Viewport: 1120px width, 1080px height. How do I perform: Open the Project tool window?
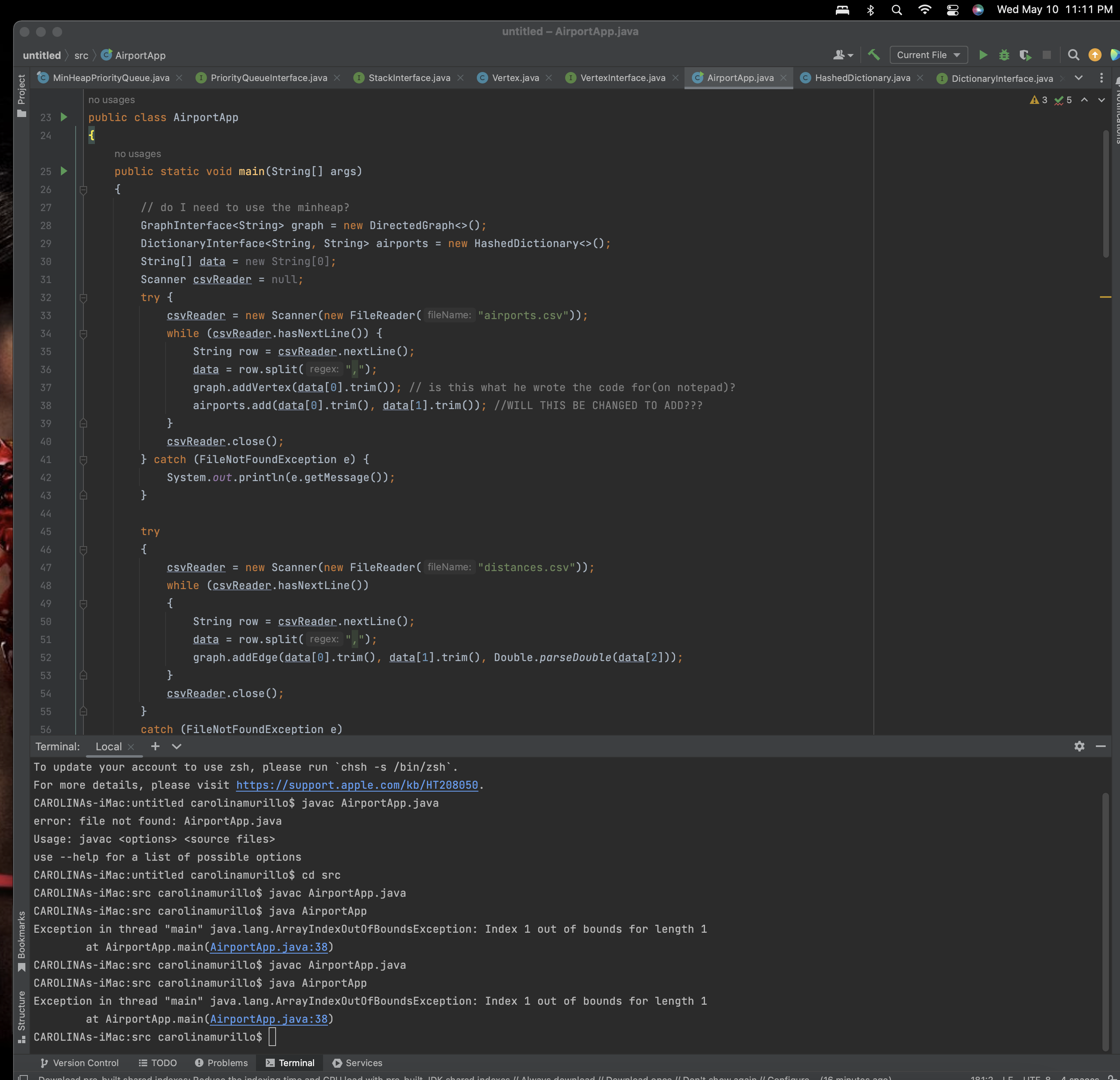(22, 95)
